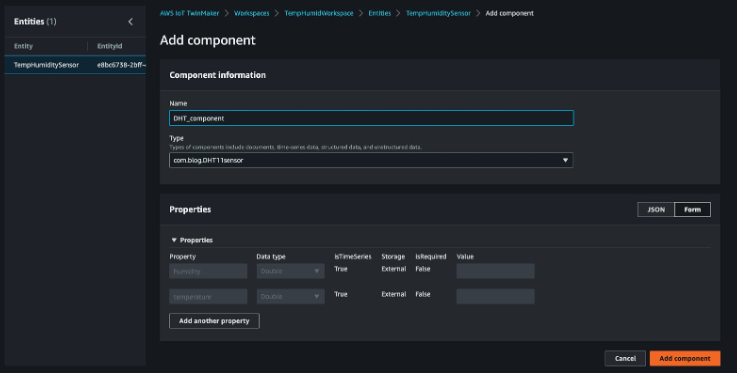The height and width of the screenshot is (375, 737).
Task: Click the temperature property name field
Action: pyautogui.click(x=208, y=297)
